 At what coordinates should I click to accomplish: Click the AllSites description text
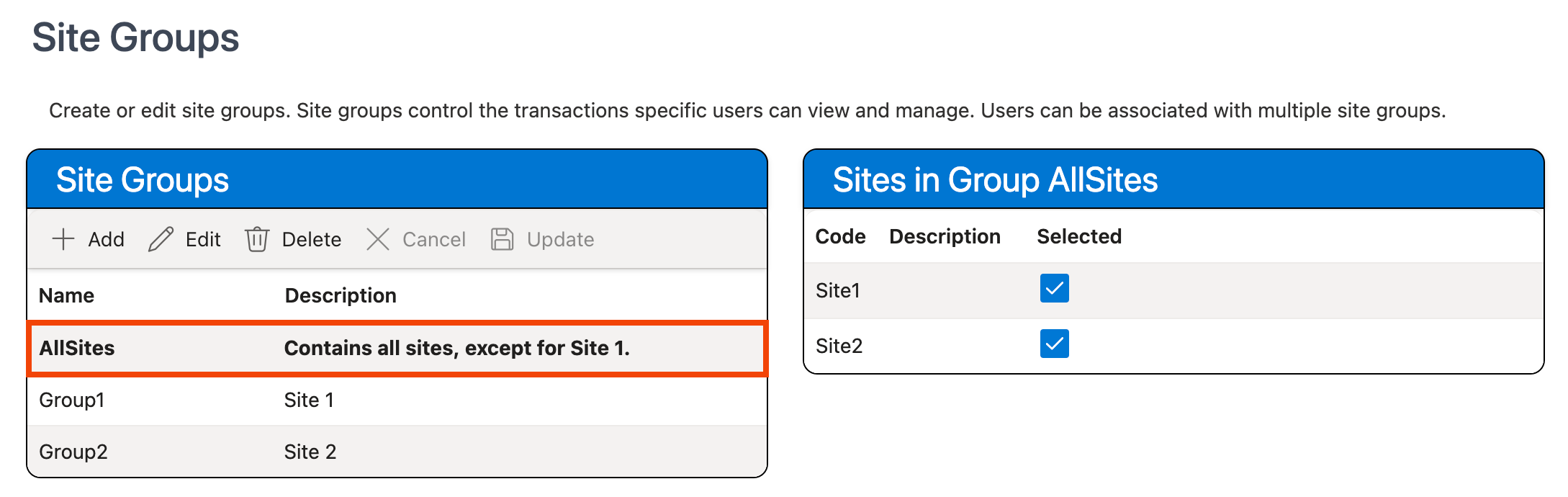456,348
